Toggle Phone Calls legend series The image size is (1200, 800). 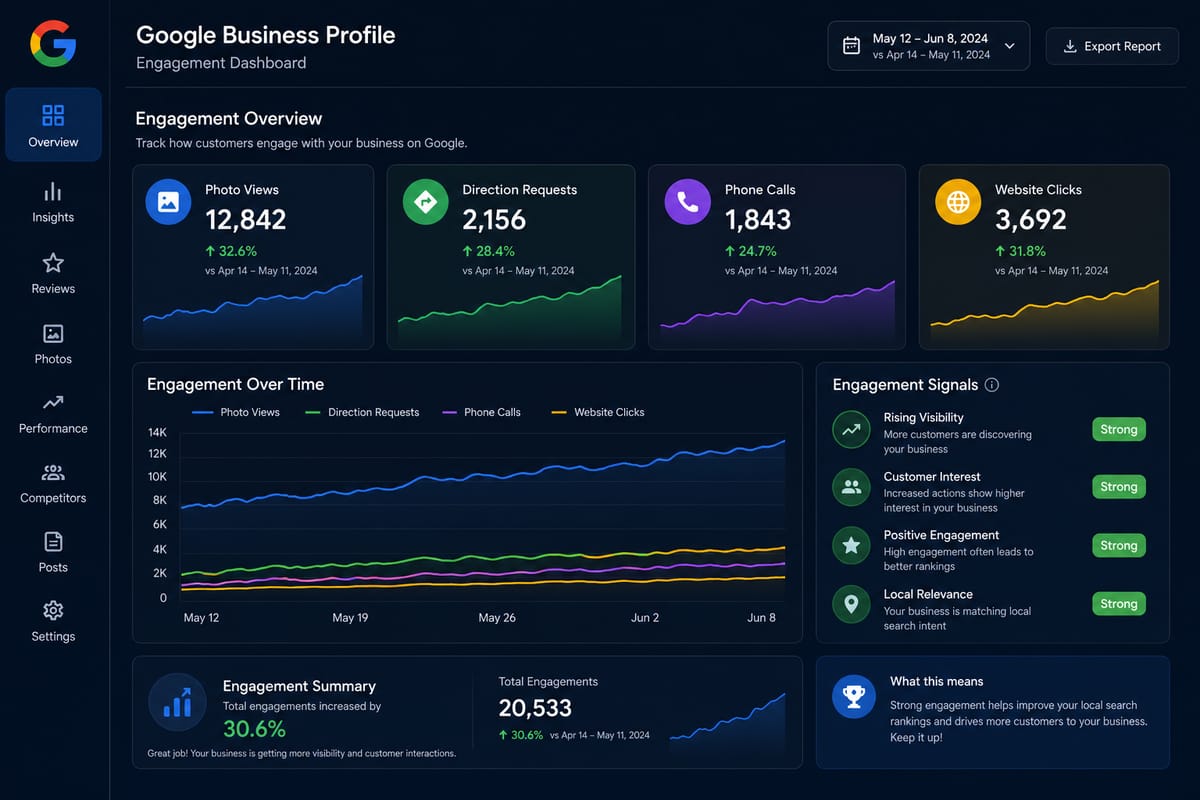coord(481,412)
